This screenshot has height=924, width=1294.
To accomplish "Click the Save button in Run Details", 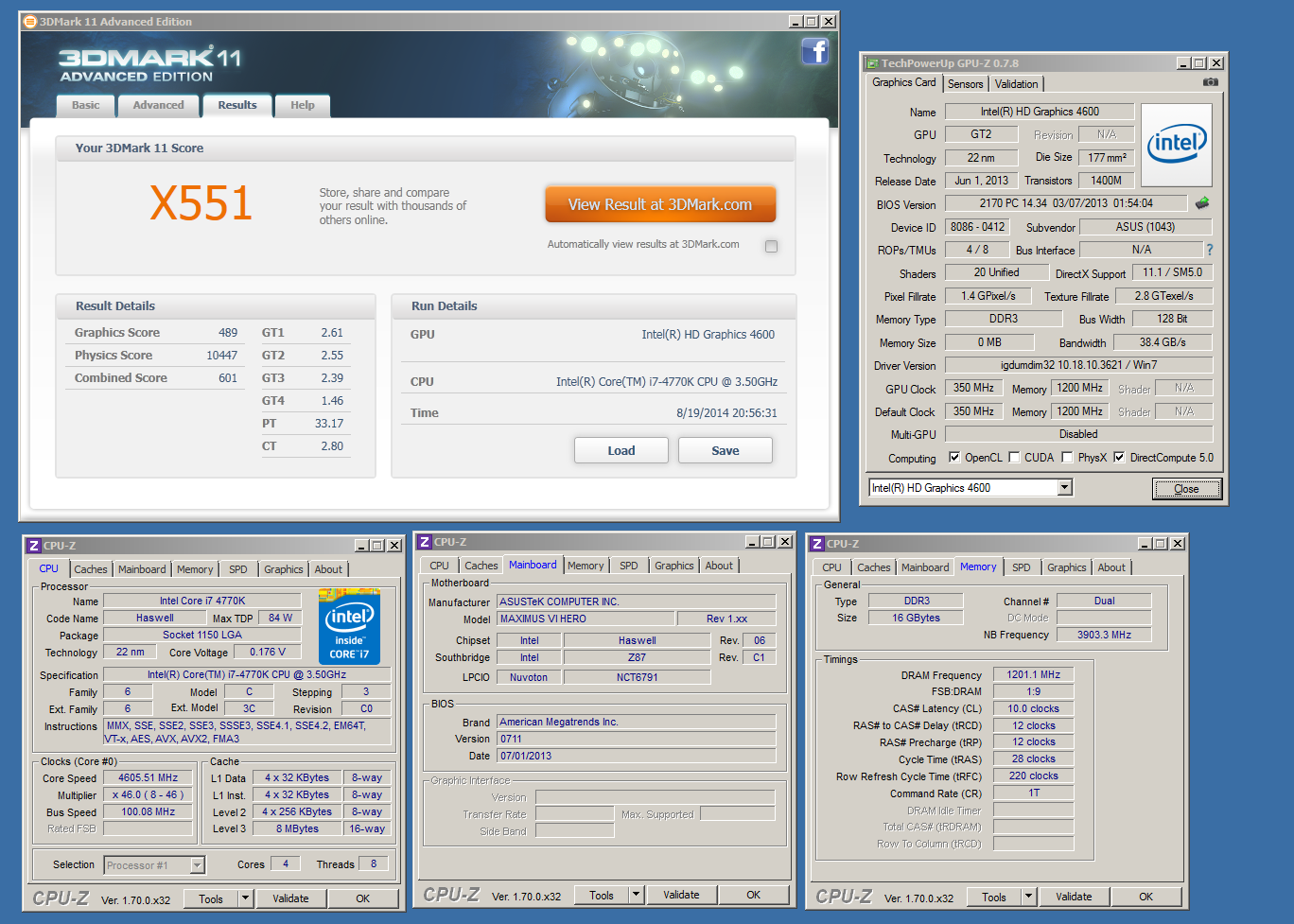I will click(x=726, y=450).
